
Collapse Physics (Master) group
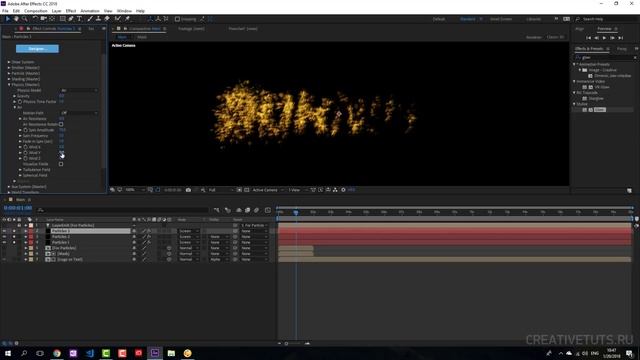(9, 85)
